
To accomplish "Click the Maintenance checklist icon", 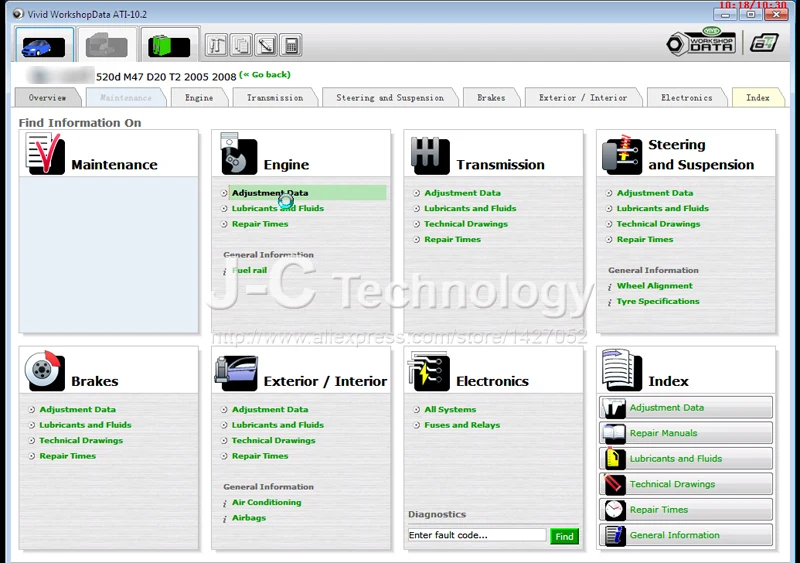I will pos(44,154).
